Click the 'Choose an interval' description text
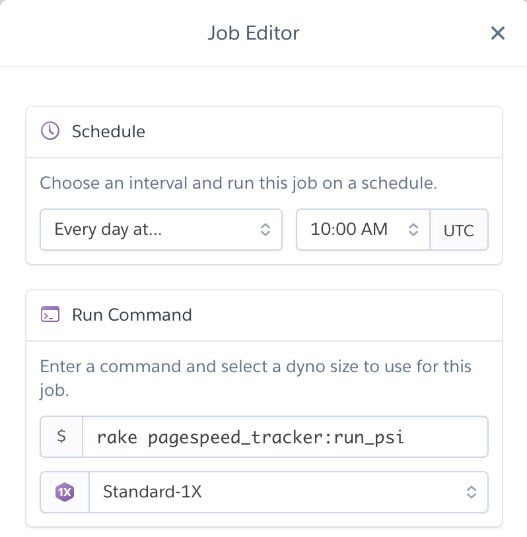Image resolution: width=527 pixels, height=537 pixels. pos(238,183)
